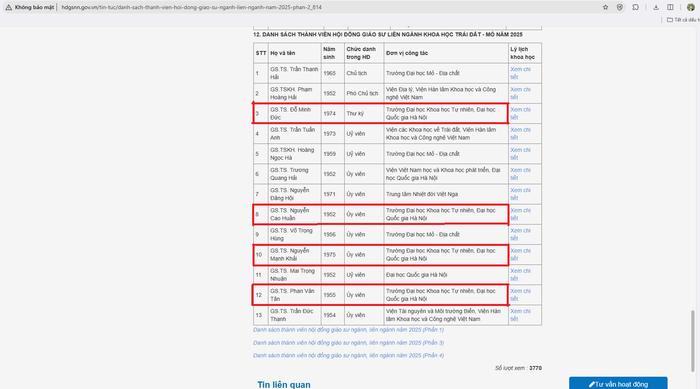Click the name cell 'GS.TS. Nguyễn Cao Huần'
The image size is (700, 389).
point(294,214)
